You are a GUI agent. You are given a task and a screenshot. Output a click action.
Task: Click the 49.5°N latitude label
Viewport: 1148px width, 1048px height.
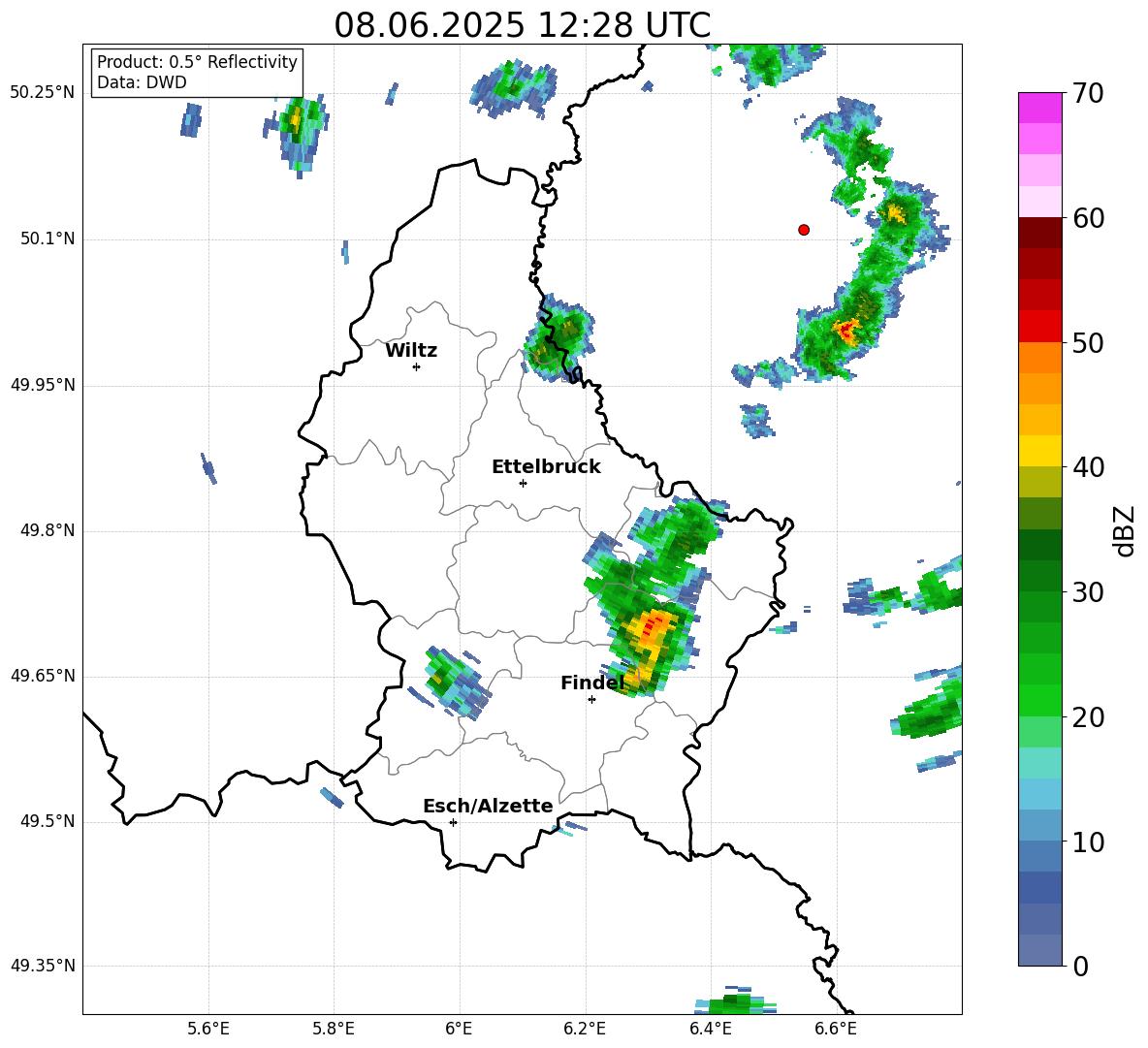[48, 821]
